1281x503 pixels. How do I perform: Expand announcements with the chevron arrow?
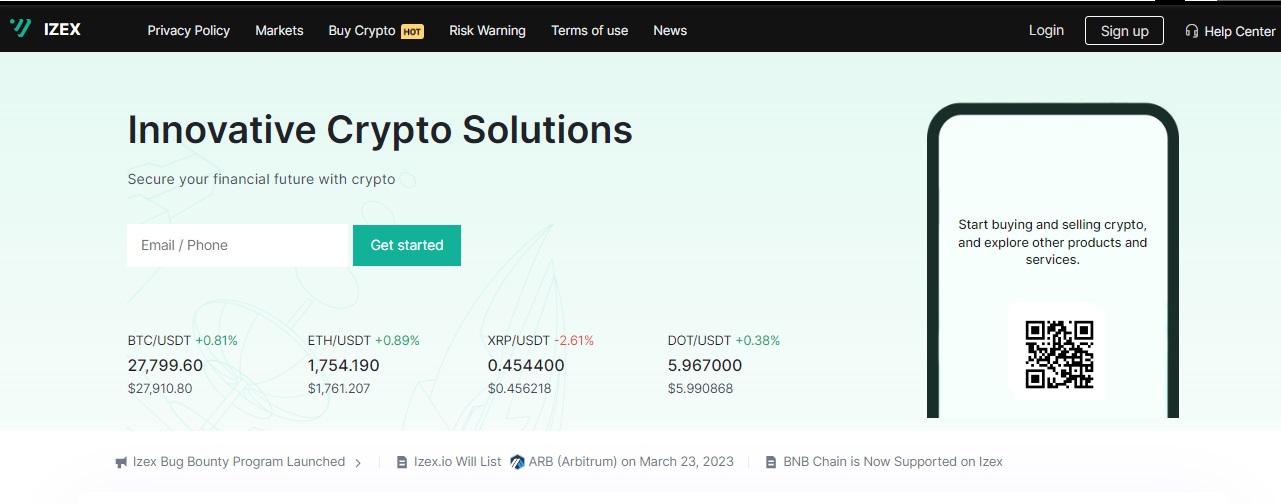[358, 463]
